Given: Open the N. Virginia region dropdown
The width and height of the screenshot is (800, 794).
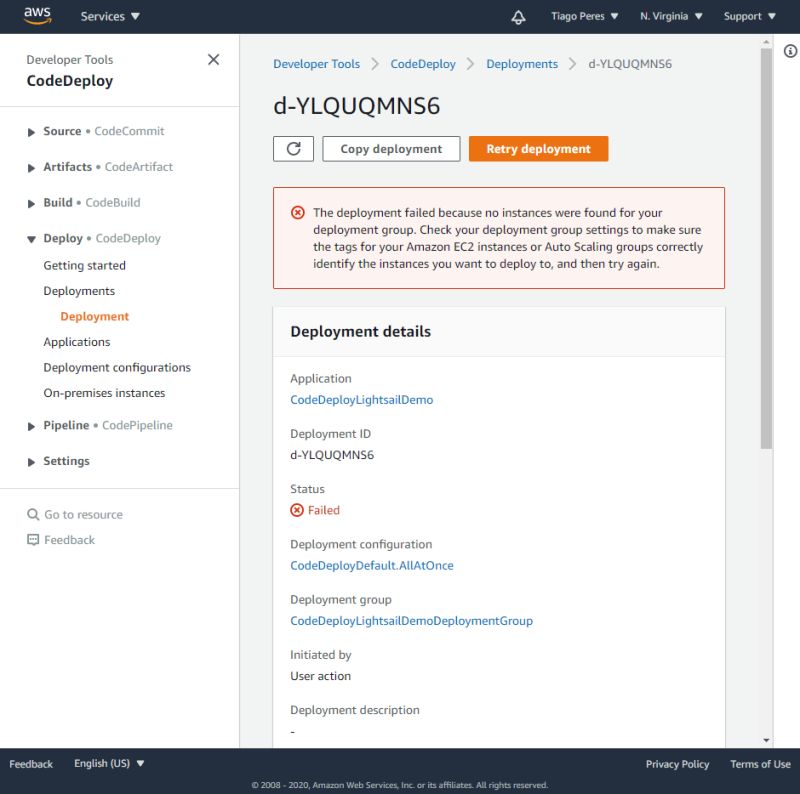Looking at the screenshot, I should tap(665, 16).
